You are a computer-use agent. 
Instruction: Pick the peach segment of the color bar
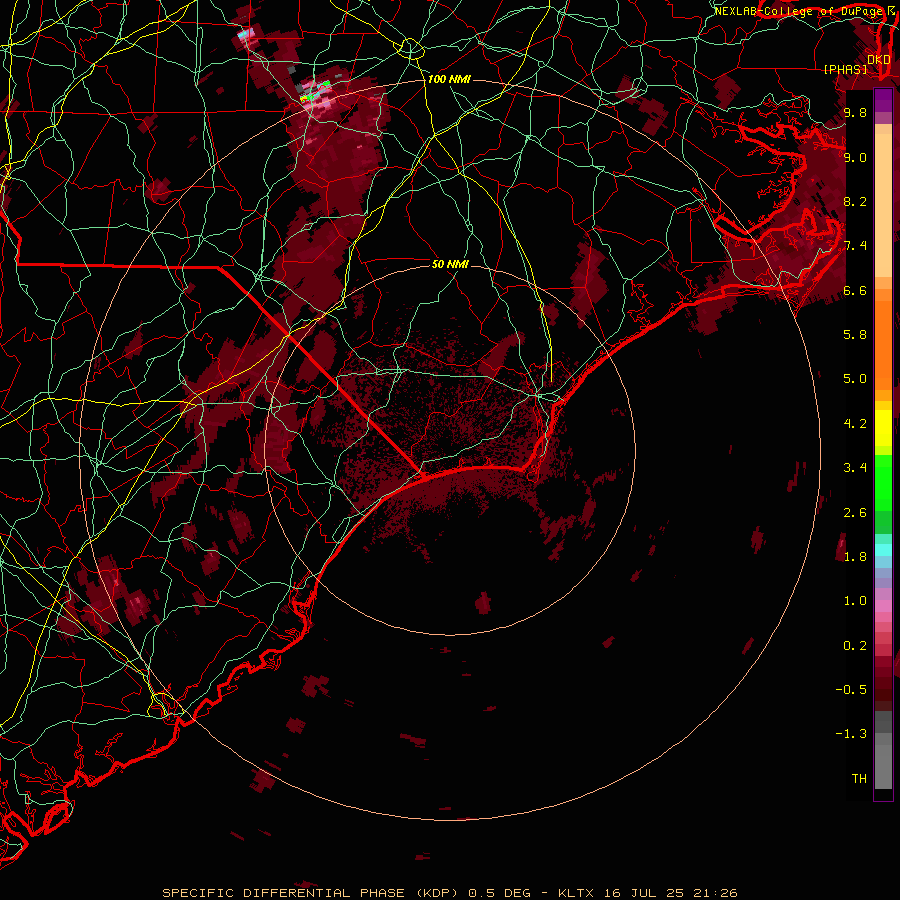pos(883,207)
